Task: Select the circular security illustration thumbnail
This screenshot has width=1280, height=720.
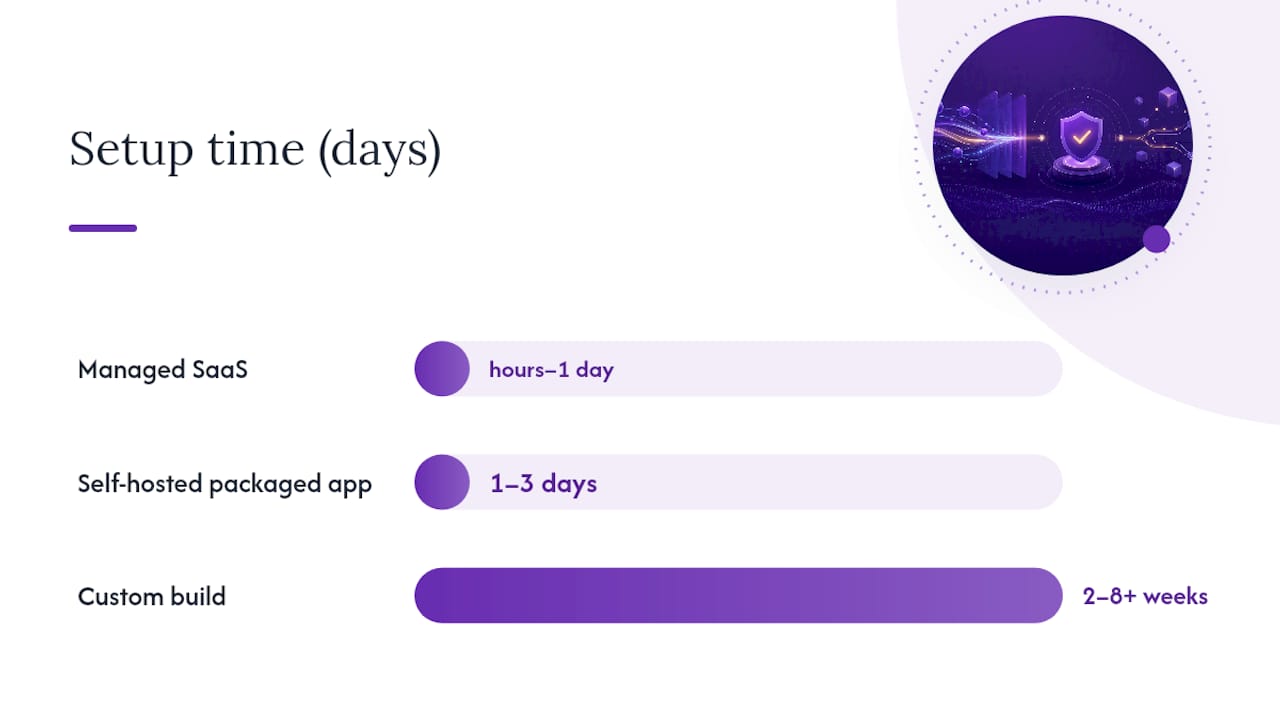Action: (x=1062, y=145)
